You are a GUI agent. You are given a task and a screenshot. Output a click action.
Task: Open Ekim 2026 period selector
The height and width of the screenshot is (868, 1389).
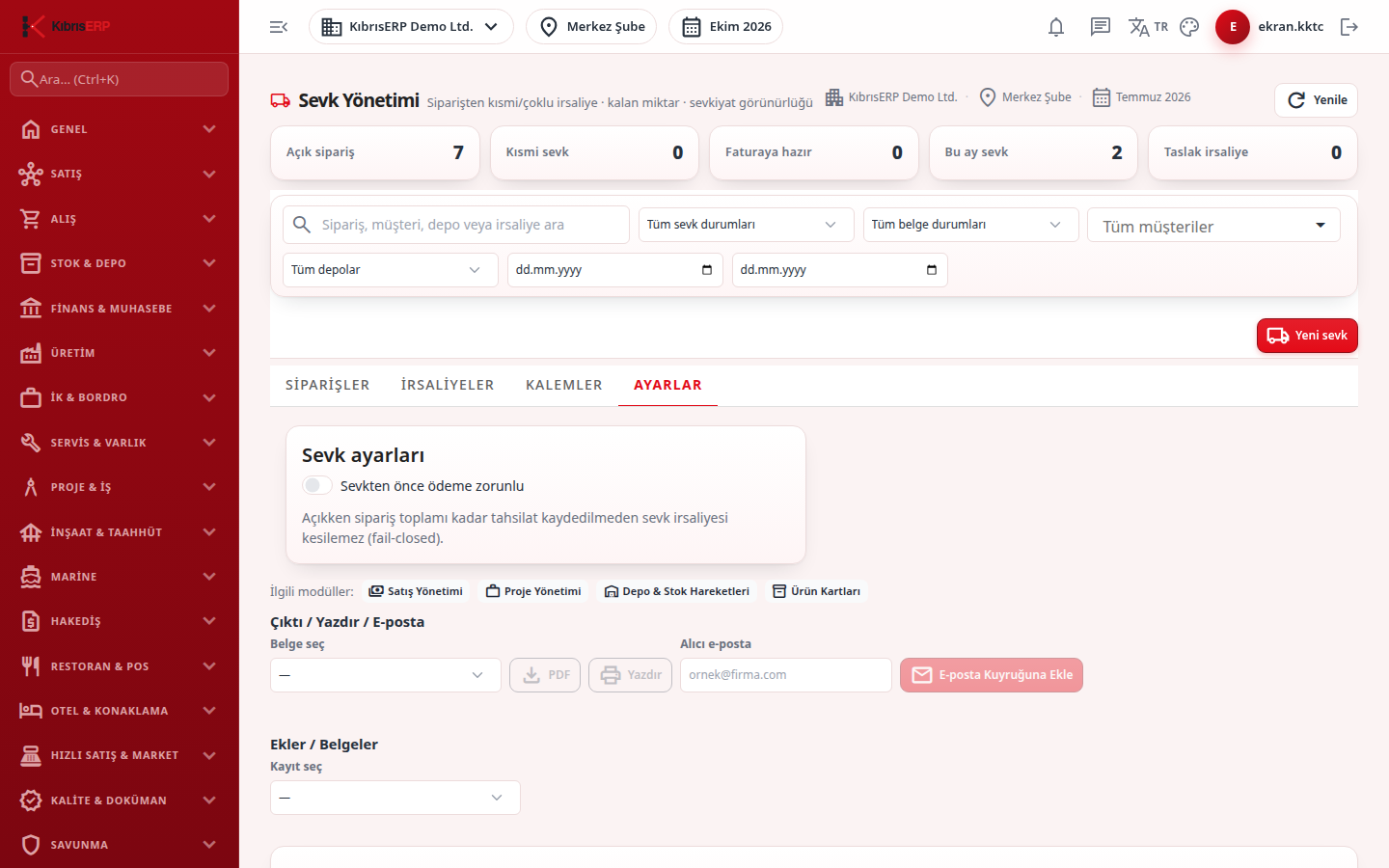(725, 27)
